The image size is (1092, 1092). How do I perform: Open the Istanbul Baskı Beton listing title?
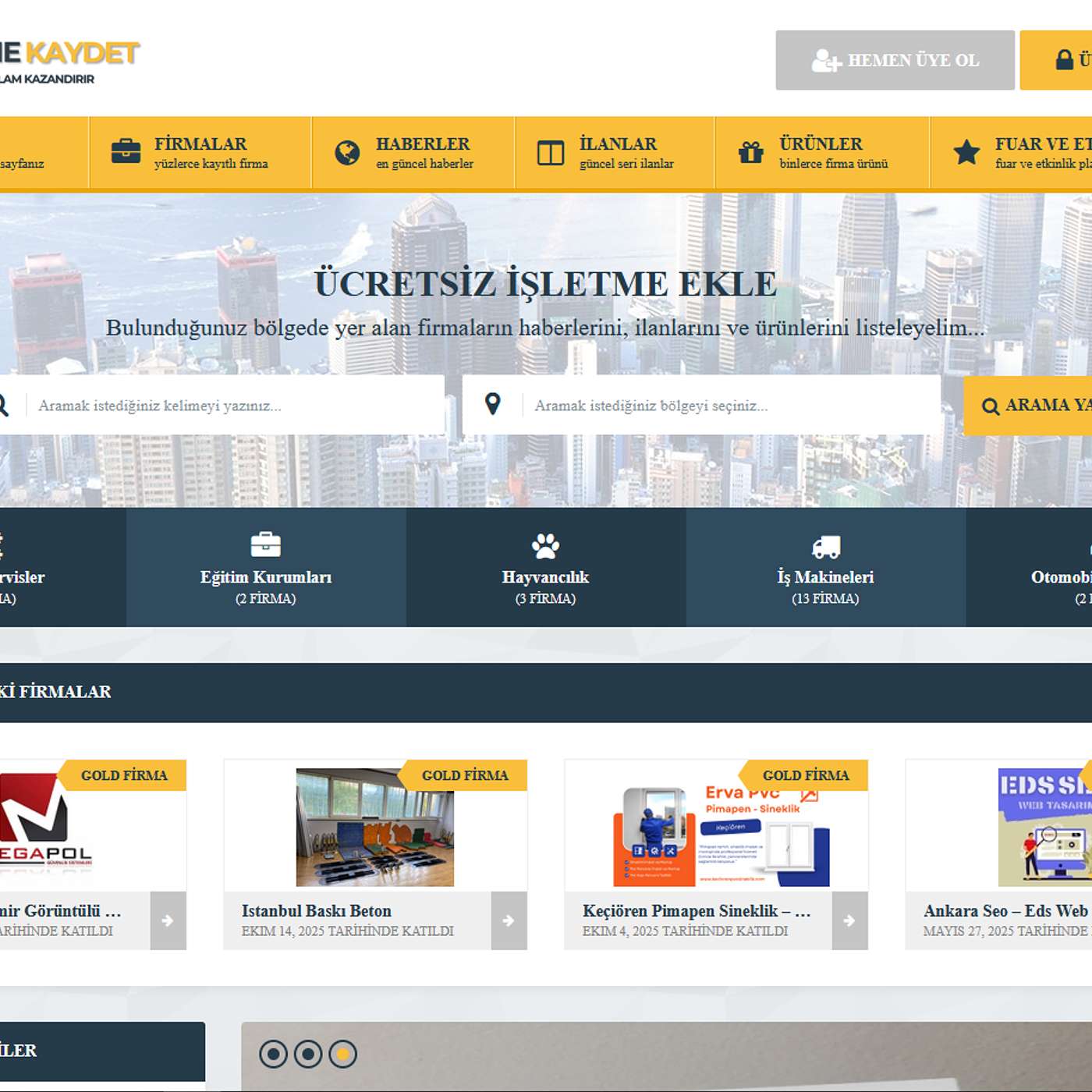pos(317,910)
